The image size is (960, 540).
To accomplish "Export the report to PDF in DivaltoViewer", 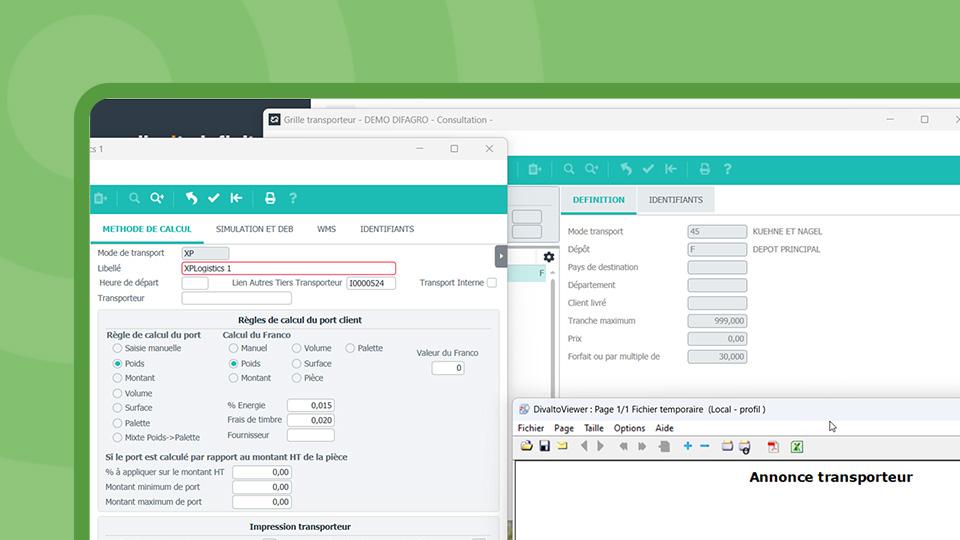I will click(773, 446).
